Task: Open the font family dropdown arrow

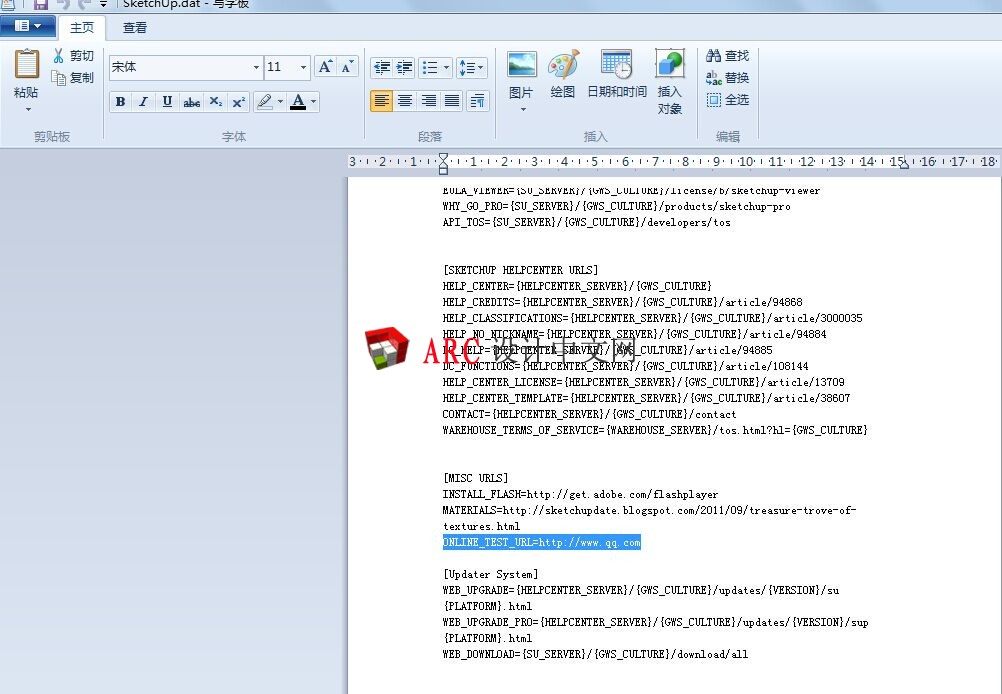Action: click(x=256, y=67)
